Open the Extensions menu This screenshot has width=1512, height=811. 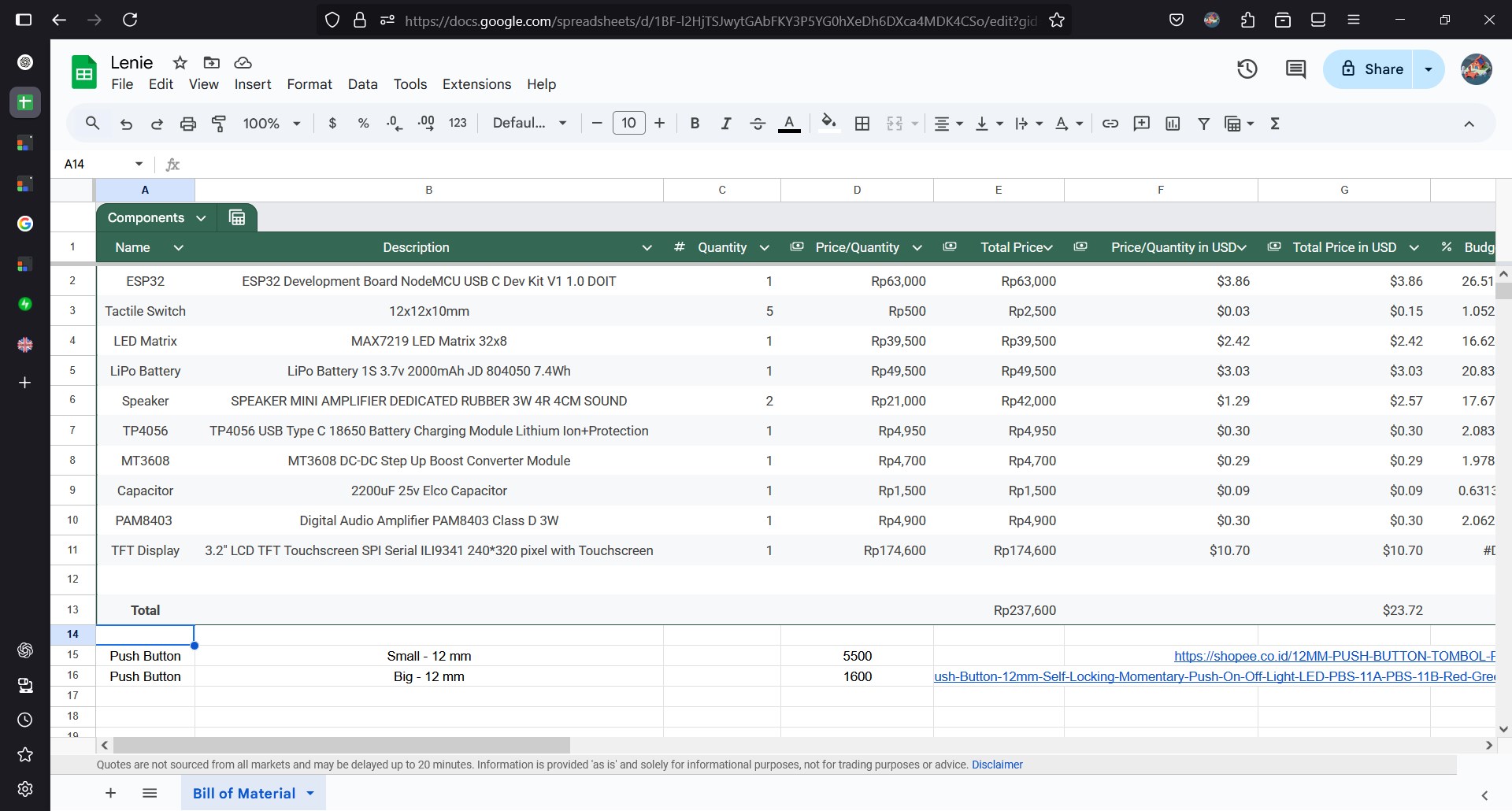(477, 84)
